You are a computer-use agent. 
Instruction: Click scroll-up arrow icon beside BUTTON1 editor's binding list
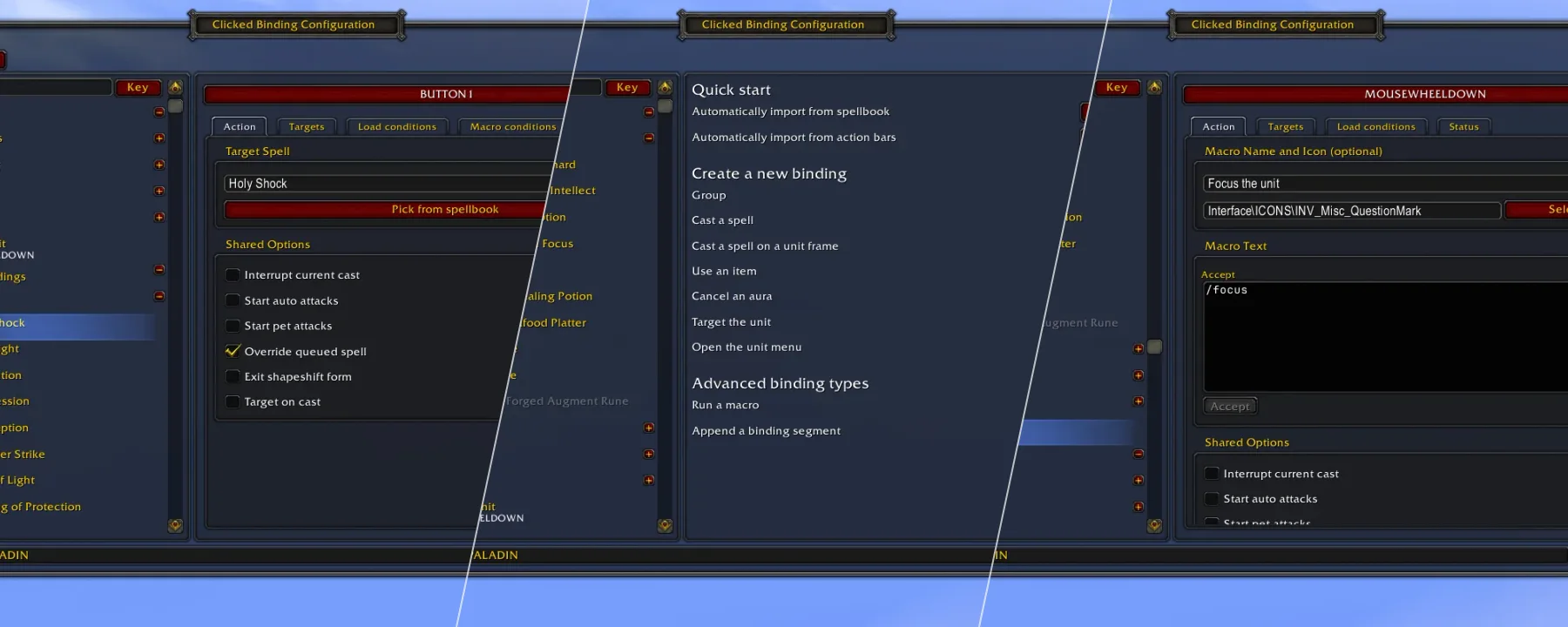(175, 87)
